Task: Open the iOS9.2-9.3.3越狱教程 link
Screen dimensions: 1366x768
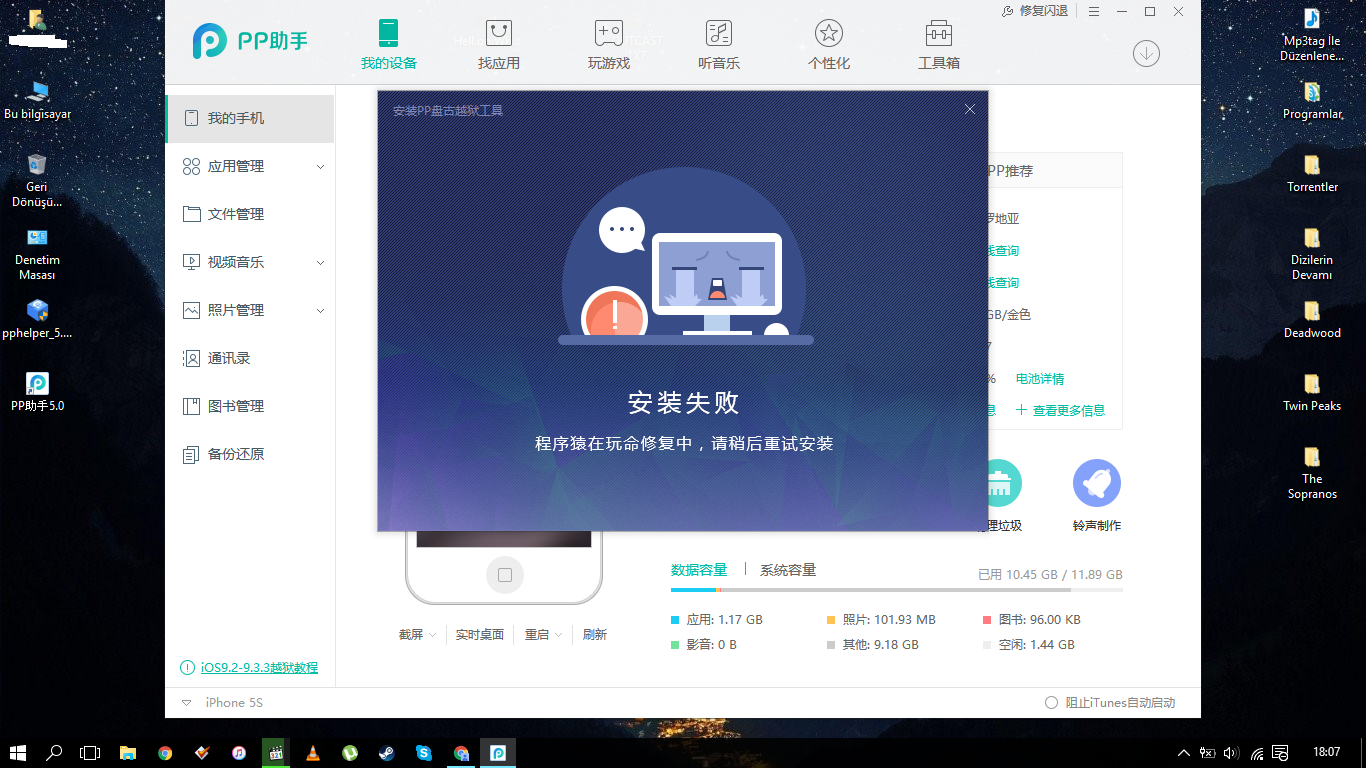Action: click(259, 667)
